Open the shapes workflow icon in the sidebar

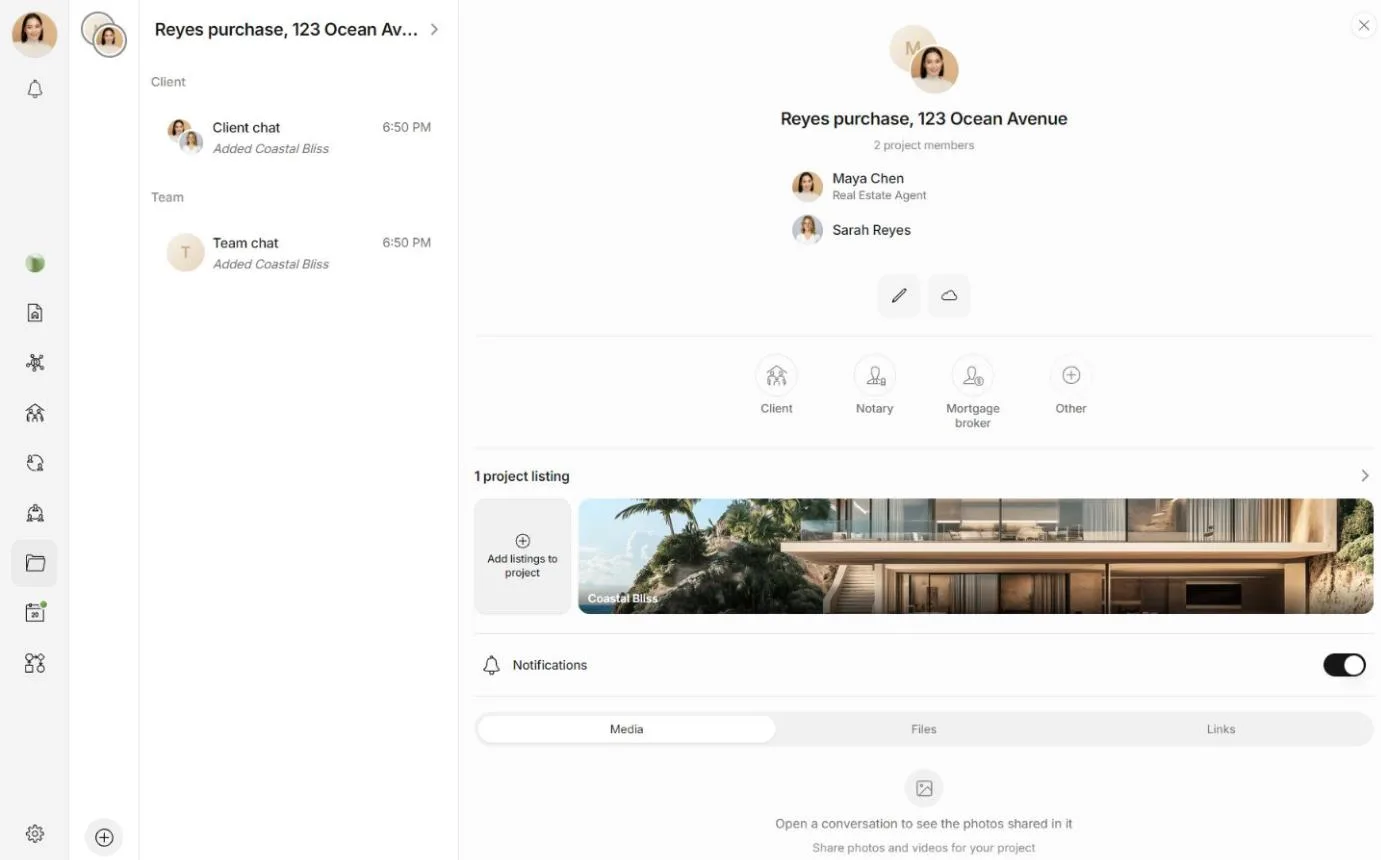point(35,663)
